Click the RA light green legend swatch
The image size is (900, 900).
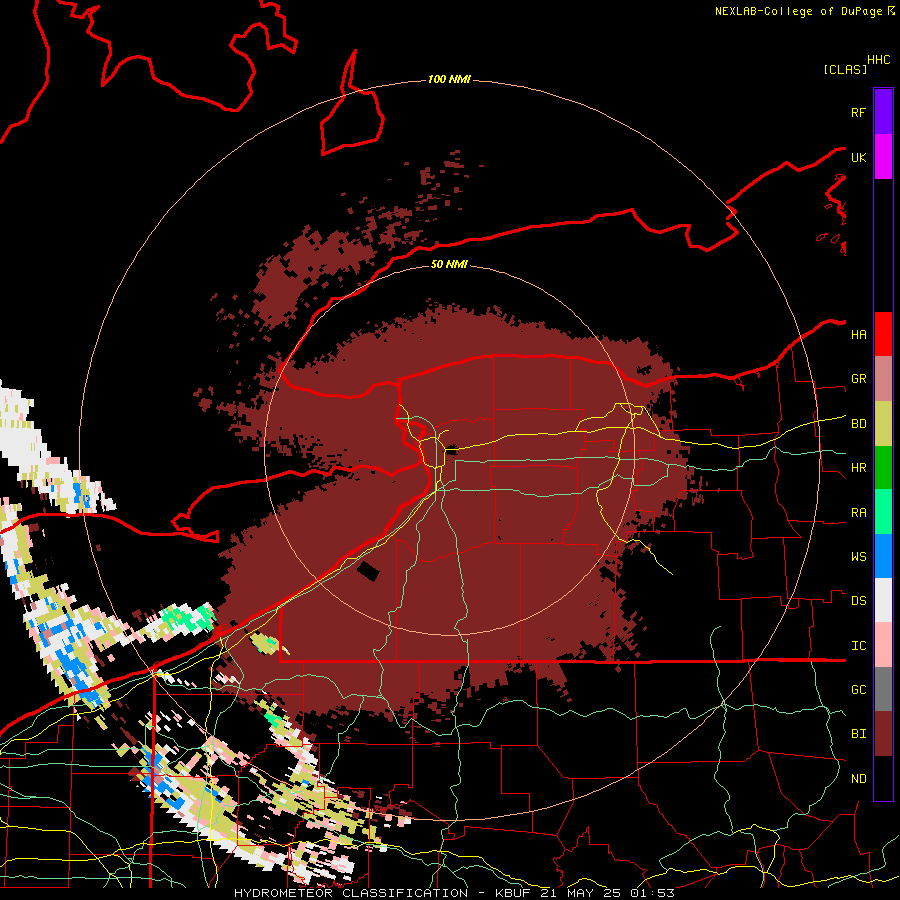883,512
